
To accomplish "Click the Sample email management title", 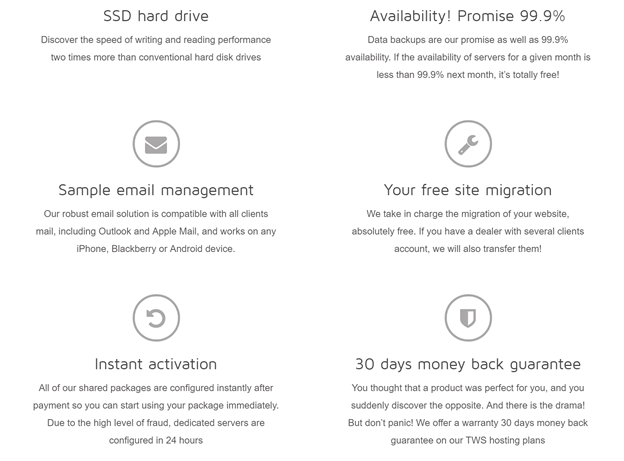I will [156, 190].
